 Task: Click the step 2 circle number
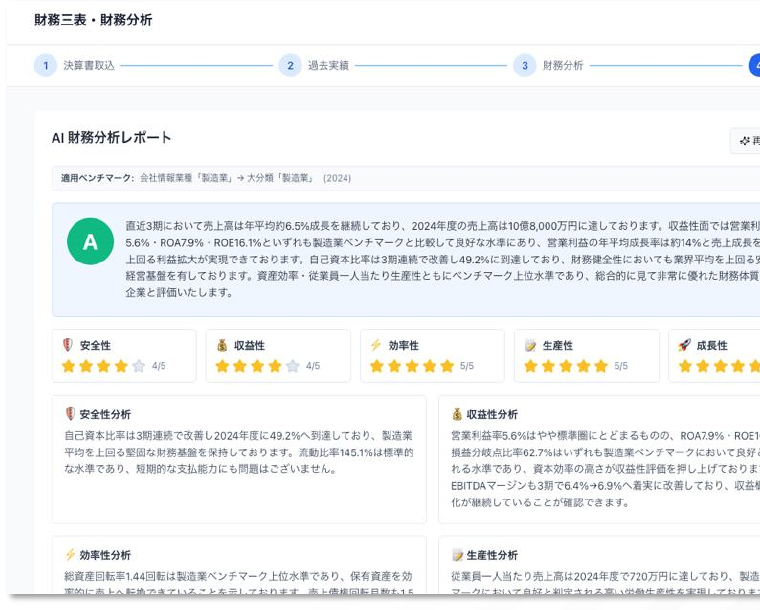click(290, 65)
